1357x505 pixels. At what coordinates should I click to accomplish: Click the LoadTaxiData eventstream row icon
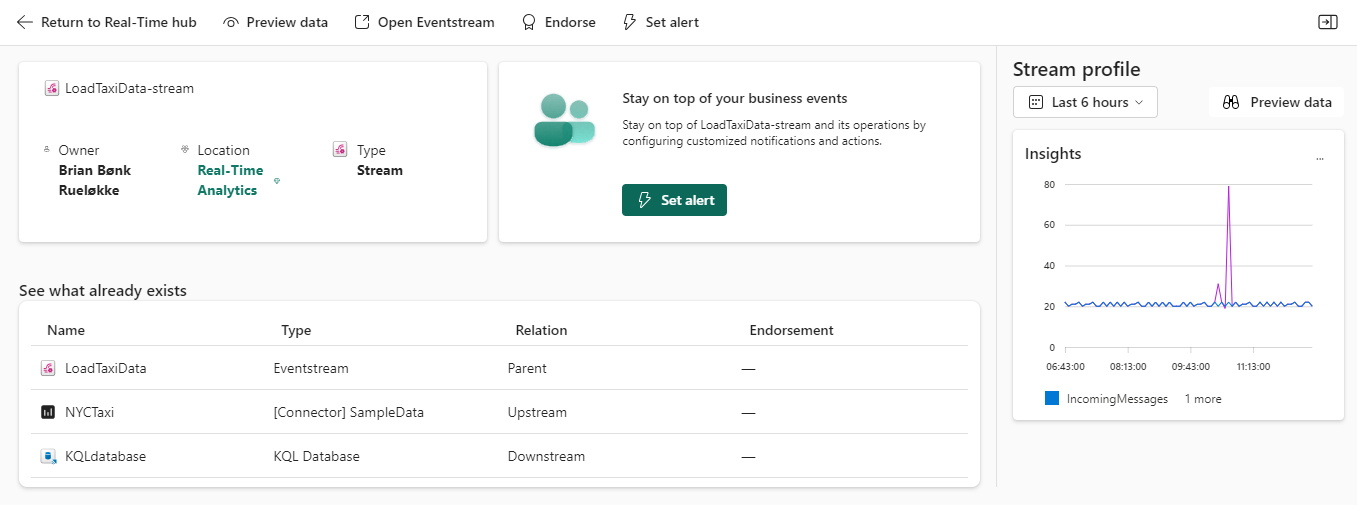48,368
